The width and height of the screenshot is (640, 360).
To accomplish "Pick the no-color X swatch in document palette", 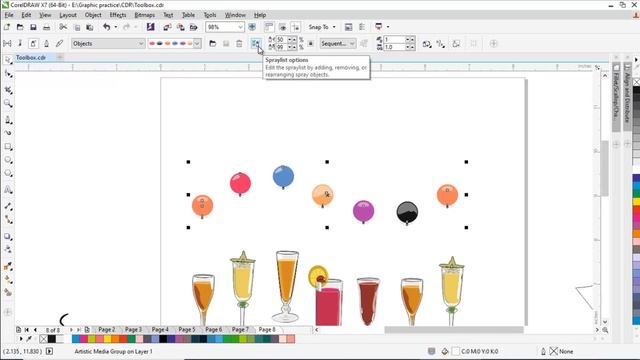I will click(44, 339).
